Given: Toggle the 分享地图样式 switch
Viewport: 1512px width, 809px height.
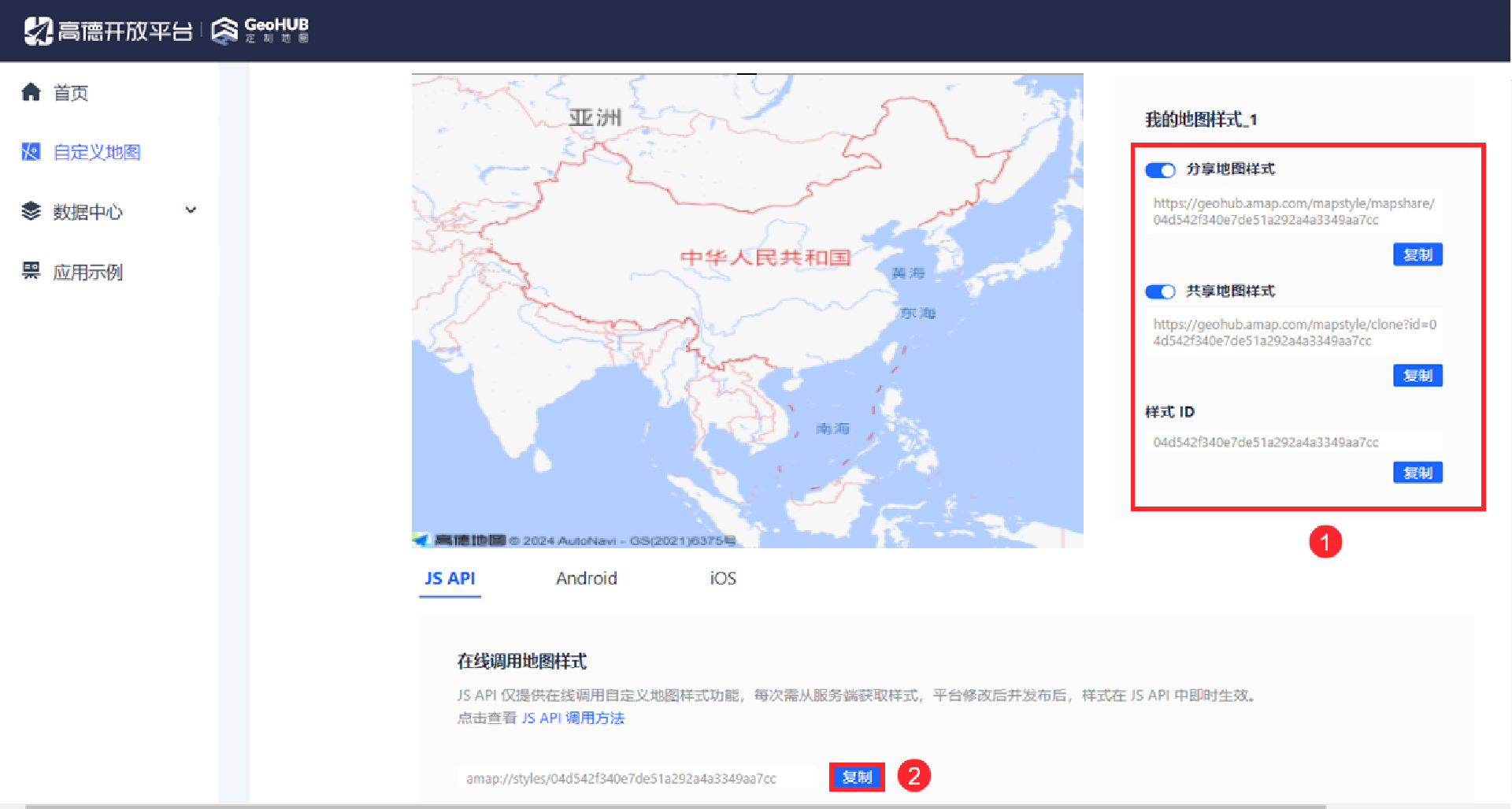Looking at the screenshot, I should click(x=1160, y=170).
